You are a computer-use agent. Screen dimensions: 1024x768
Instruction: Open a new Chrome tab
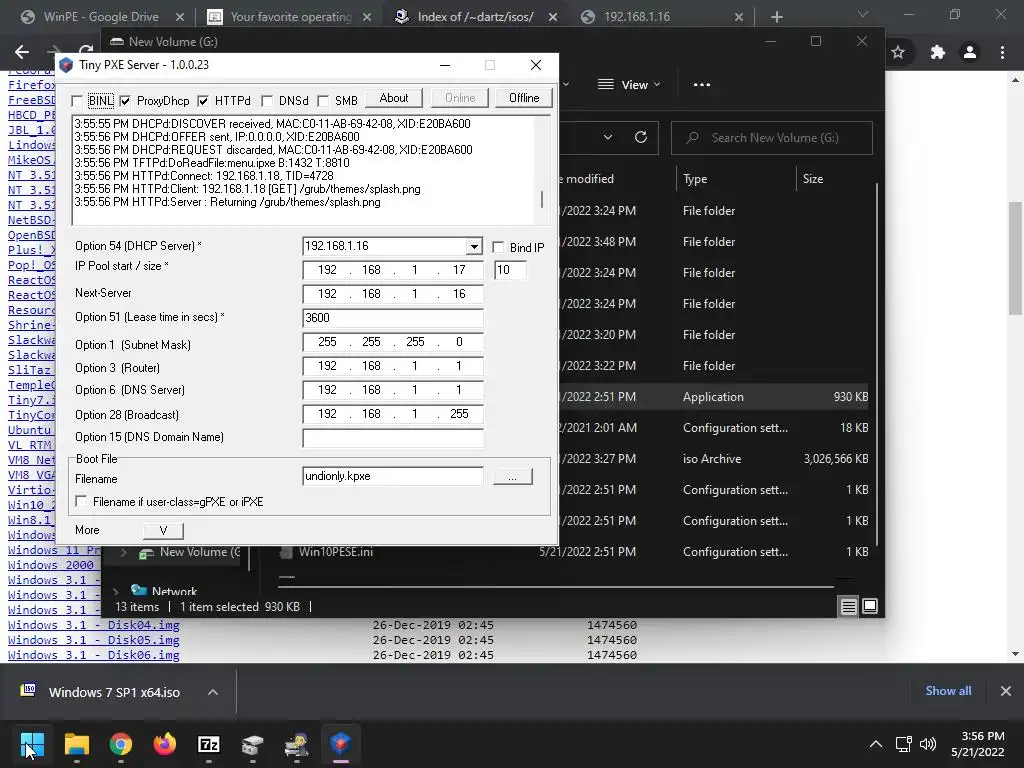coord(776,17)
